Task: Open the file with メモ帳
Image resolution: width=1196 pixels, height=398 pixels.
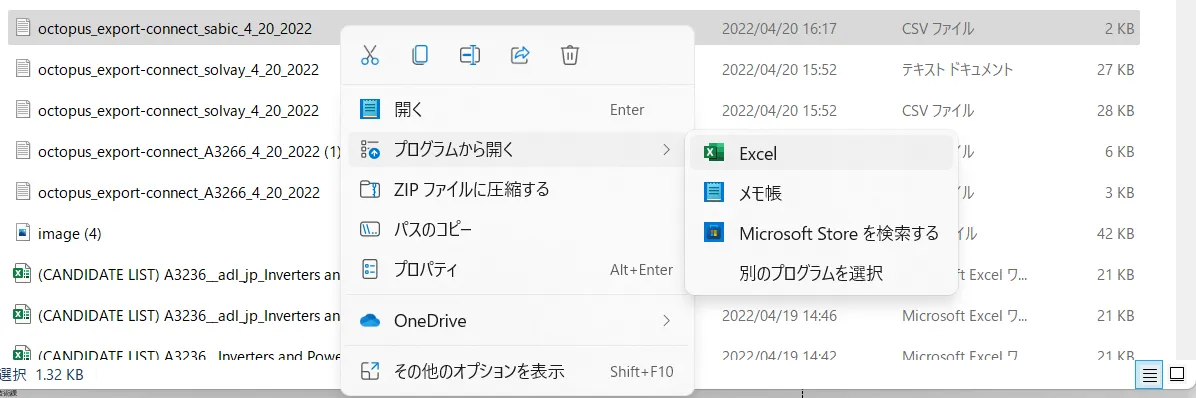Action: 821,194
